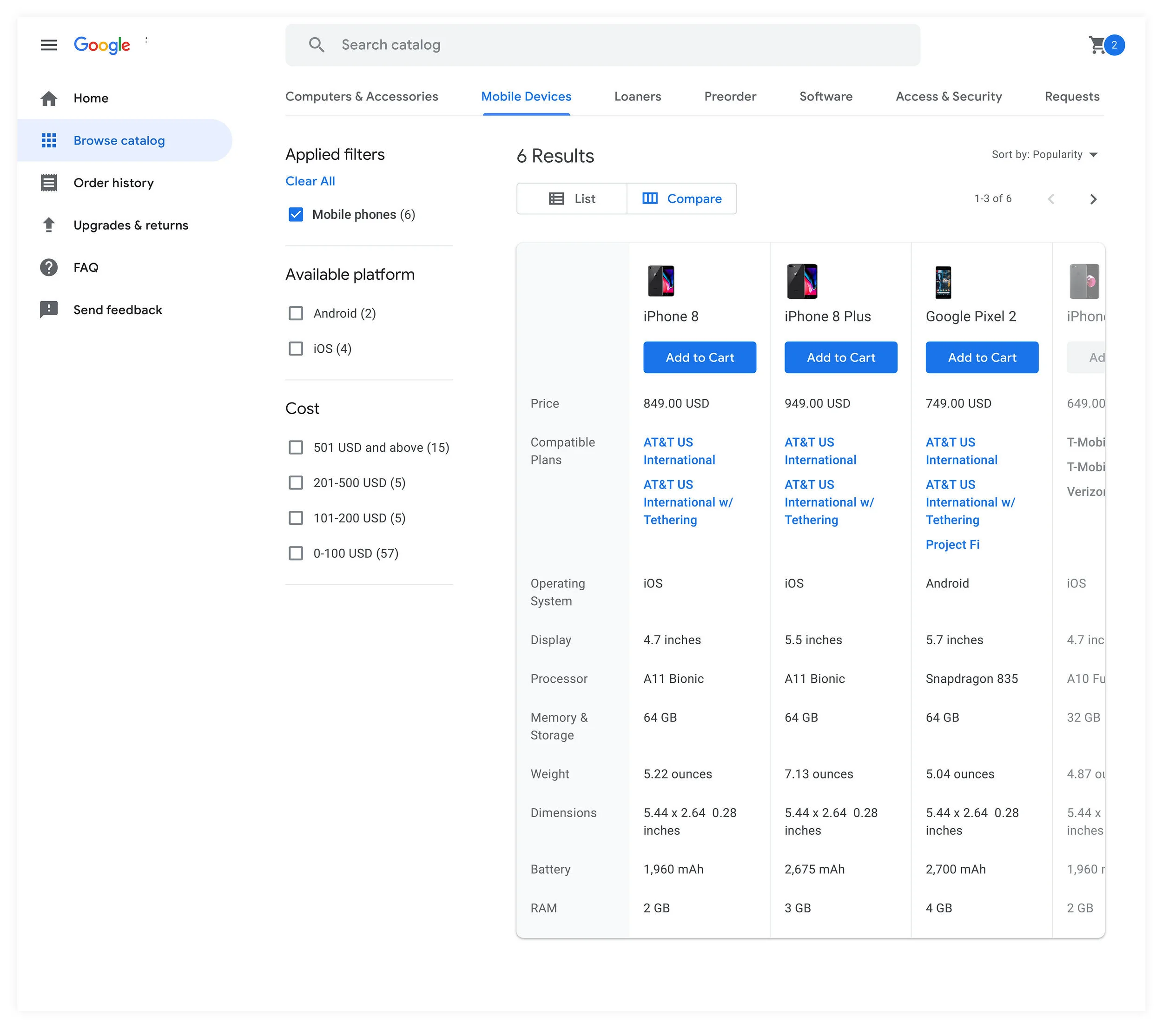Add Google Pixel 2 to cart

coord(982,357)
